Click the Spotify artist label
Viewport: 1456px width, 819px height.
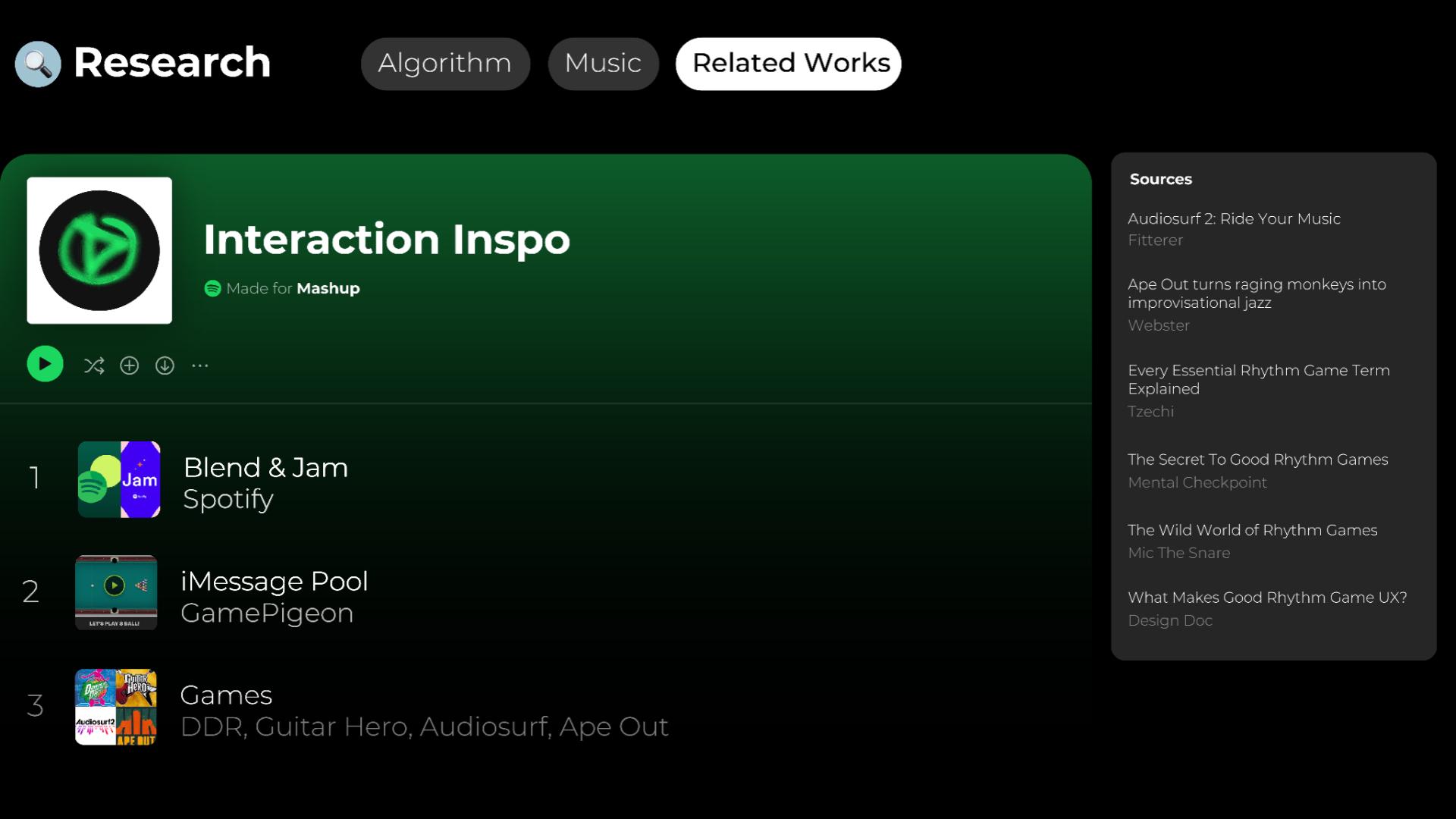point(228,499)
